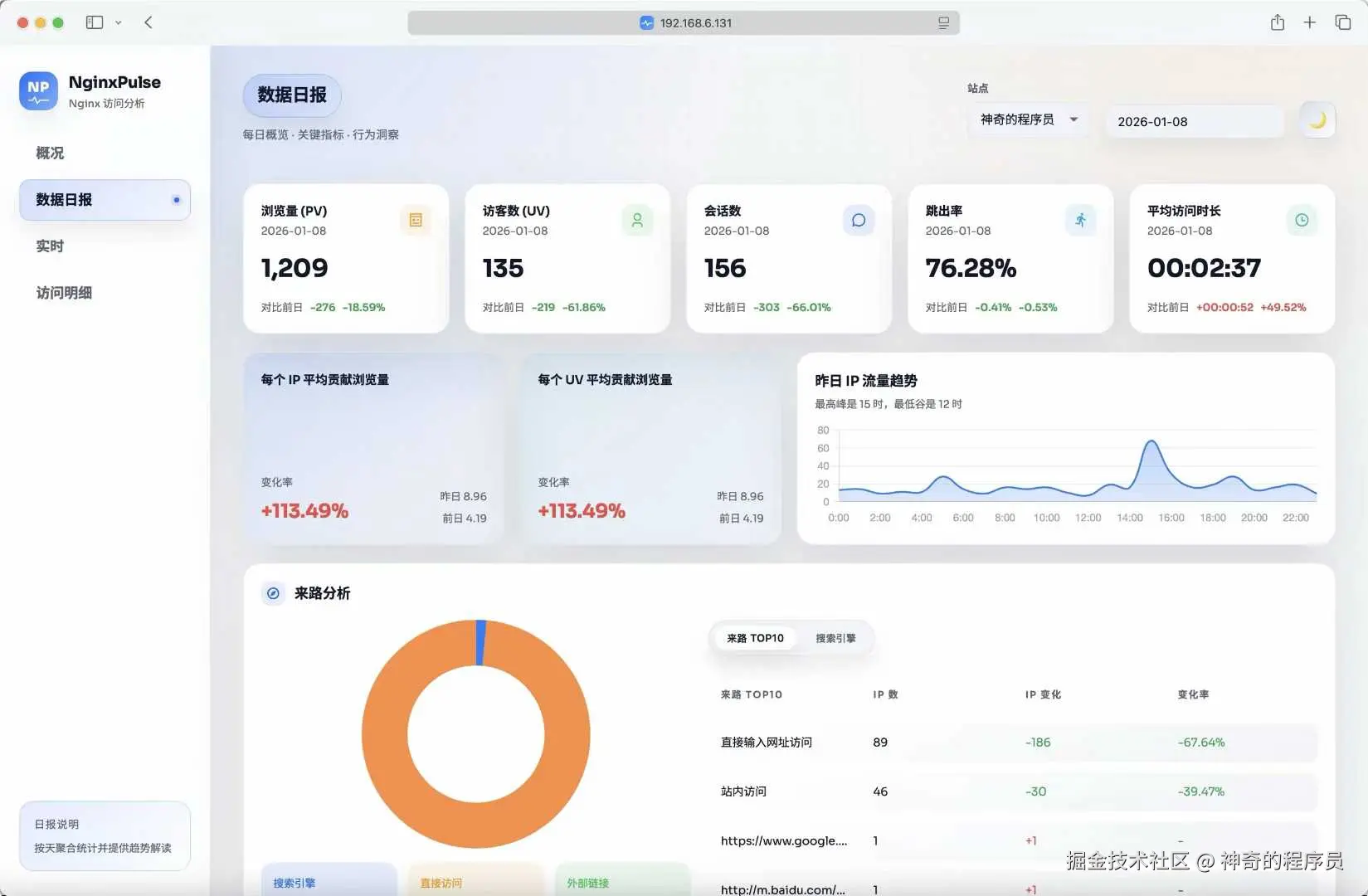Viewport: 1368px width, 896px height.
Task: Click the NginxPulse NP logo icon
Action: point(37,90)
